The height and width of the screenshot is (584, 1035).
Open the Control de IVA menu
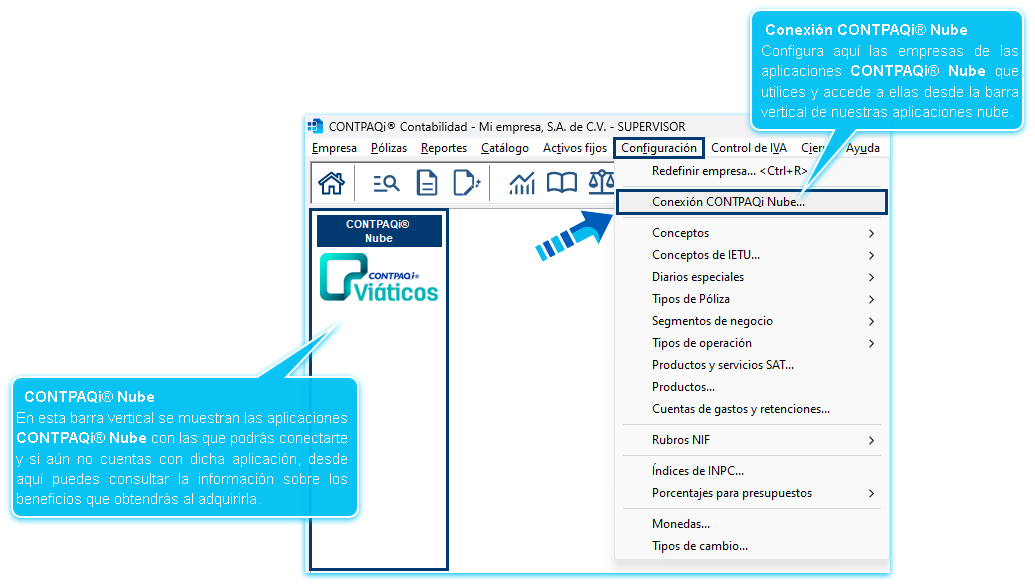click(749, 148)
